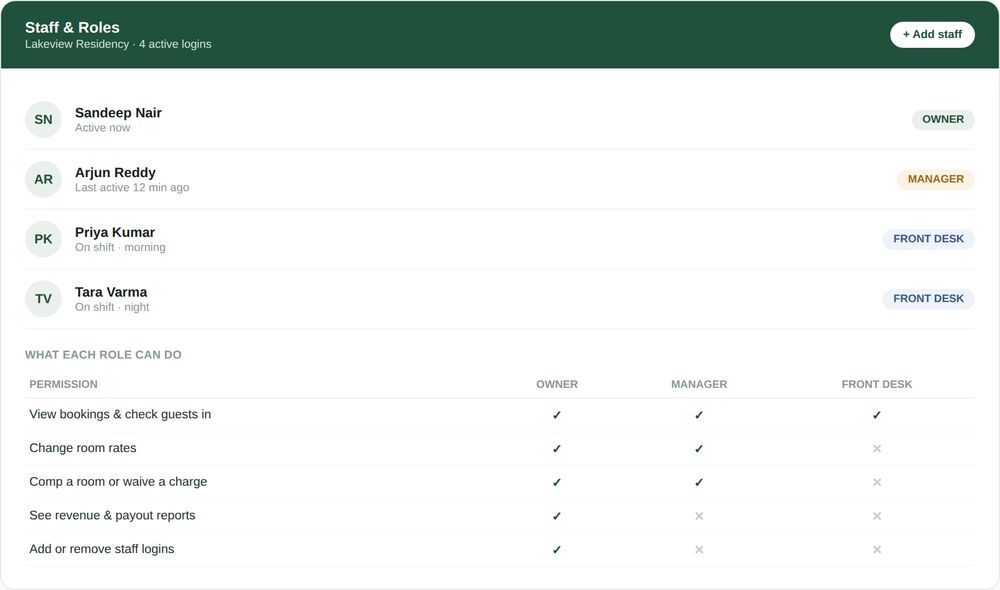Click the 'WHAT EACH ROLE CAN DO' heading
Viewport: 1000px width, 590px height.
(103, 355)
